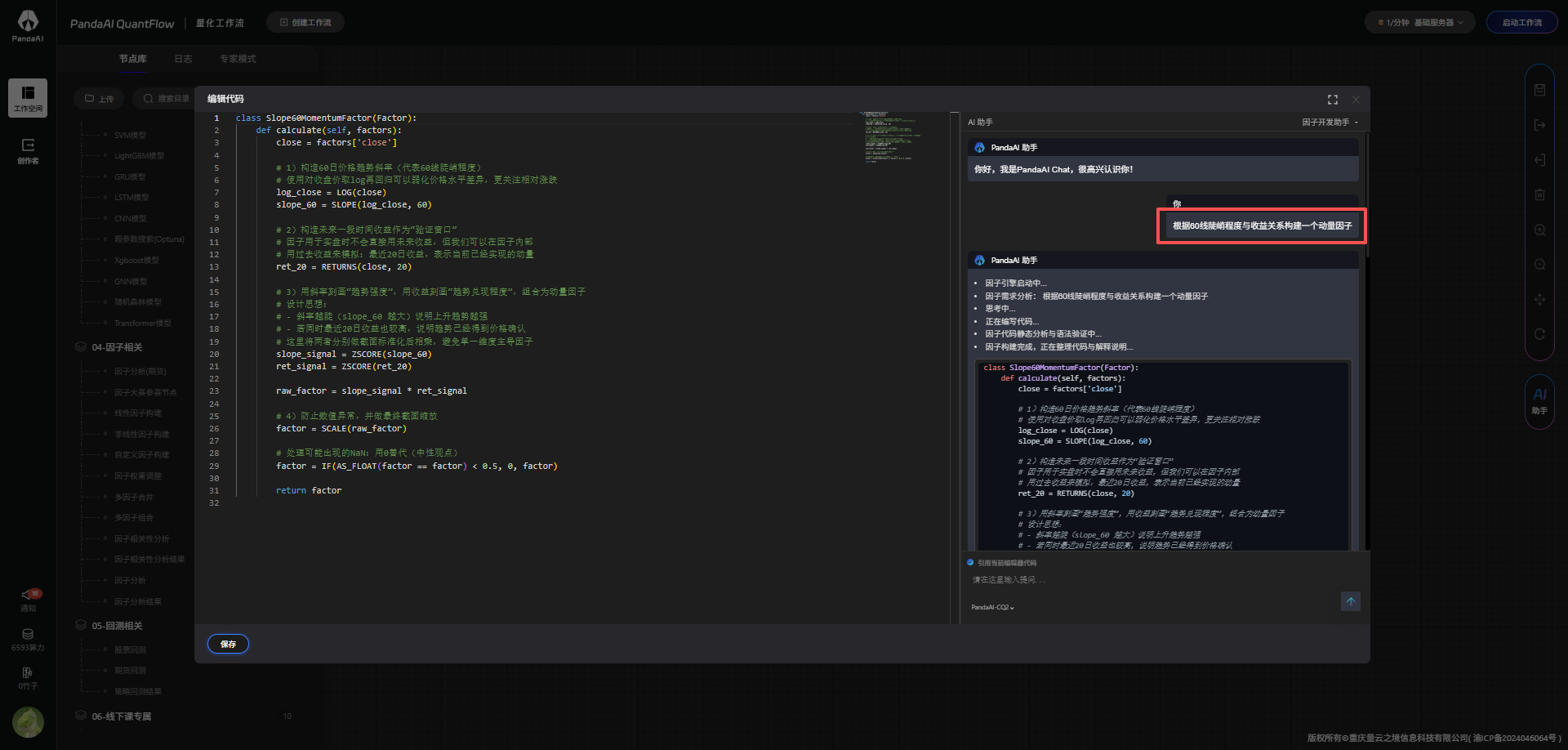Open the AI 助手 panel button
The image size is (1568, 750).
(x=1539, y=400)
